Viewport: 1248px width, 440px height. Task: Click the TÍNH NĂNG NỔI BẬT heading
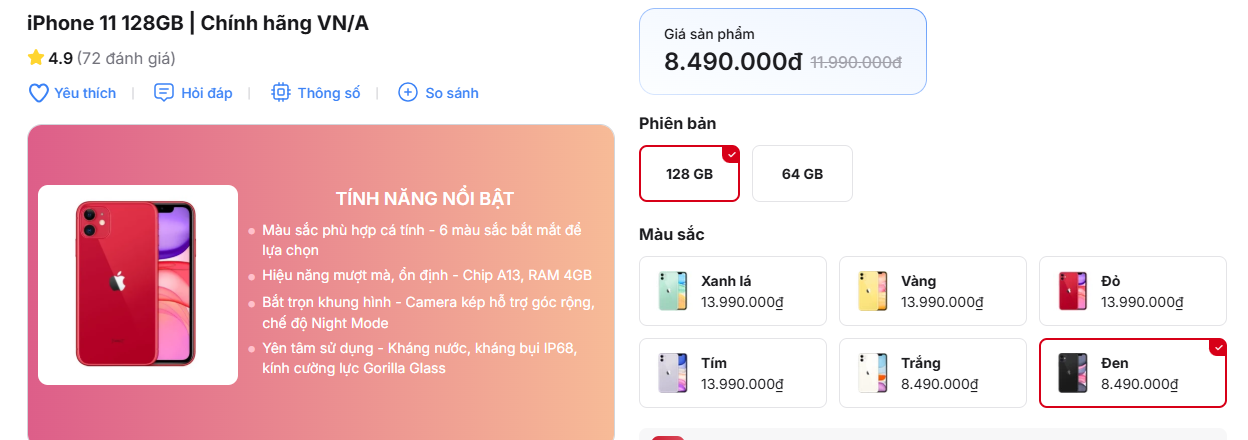pos(425,199)
